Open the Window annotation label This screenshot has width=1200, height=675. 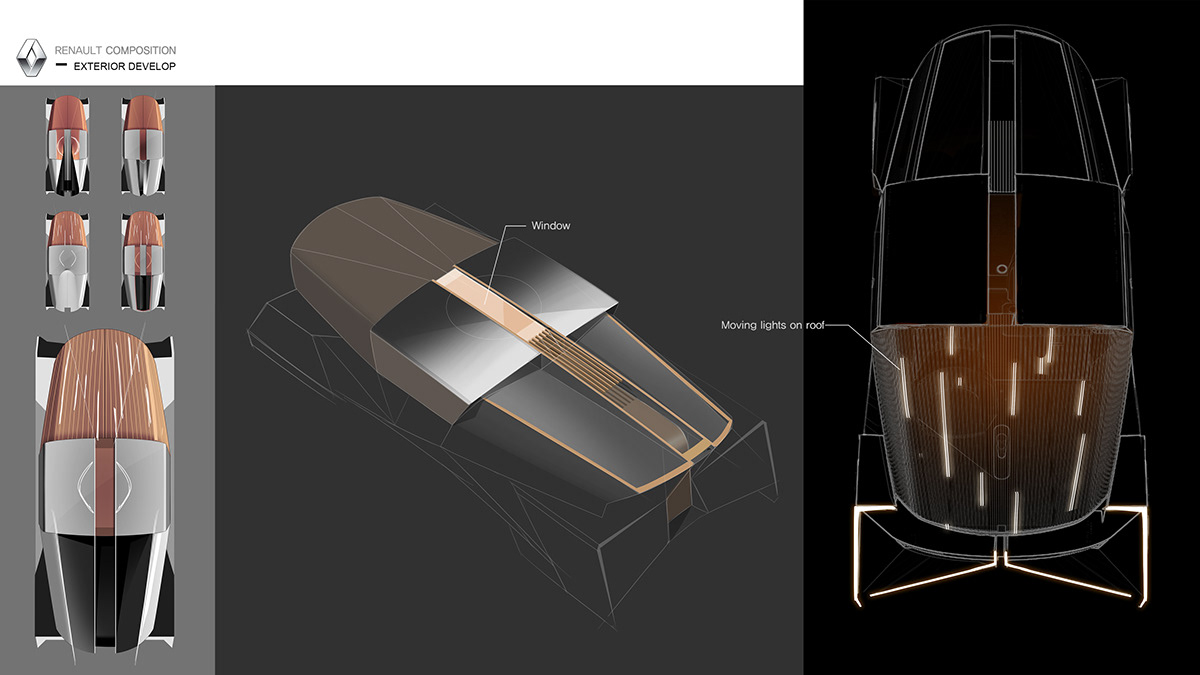point(552,226)
